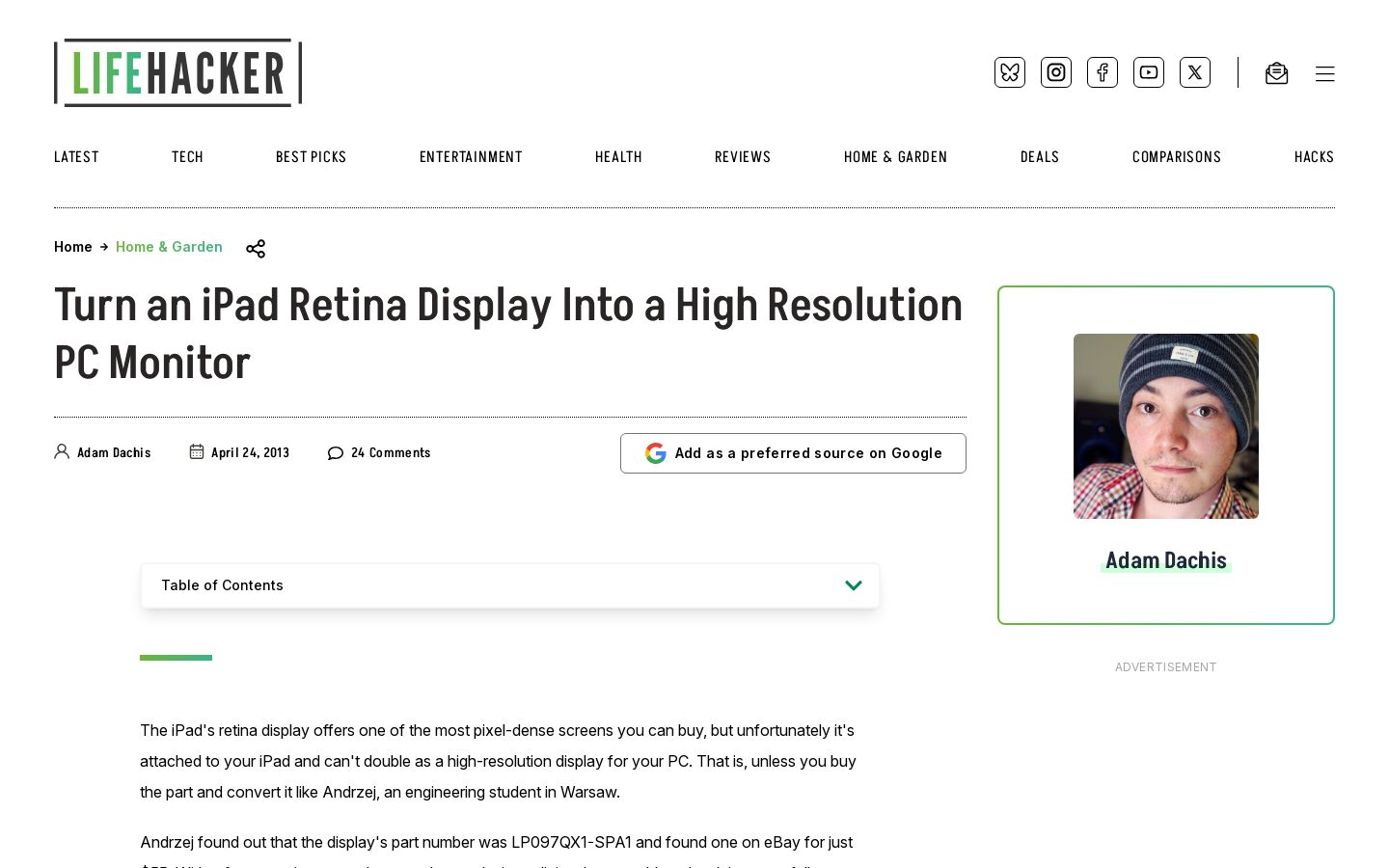Open Lifehacker's YouTube icon
This screenshot has width=1389, height=868.
pos(1149,72)
